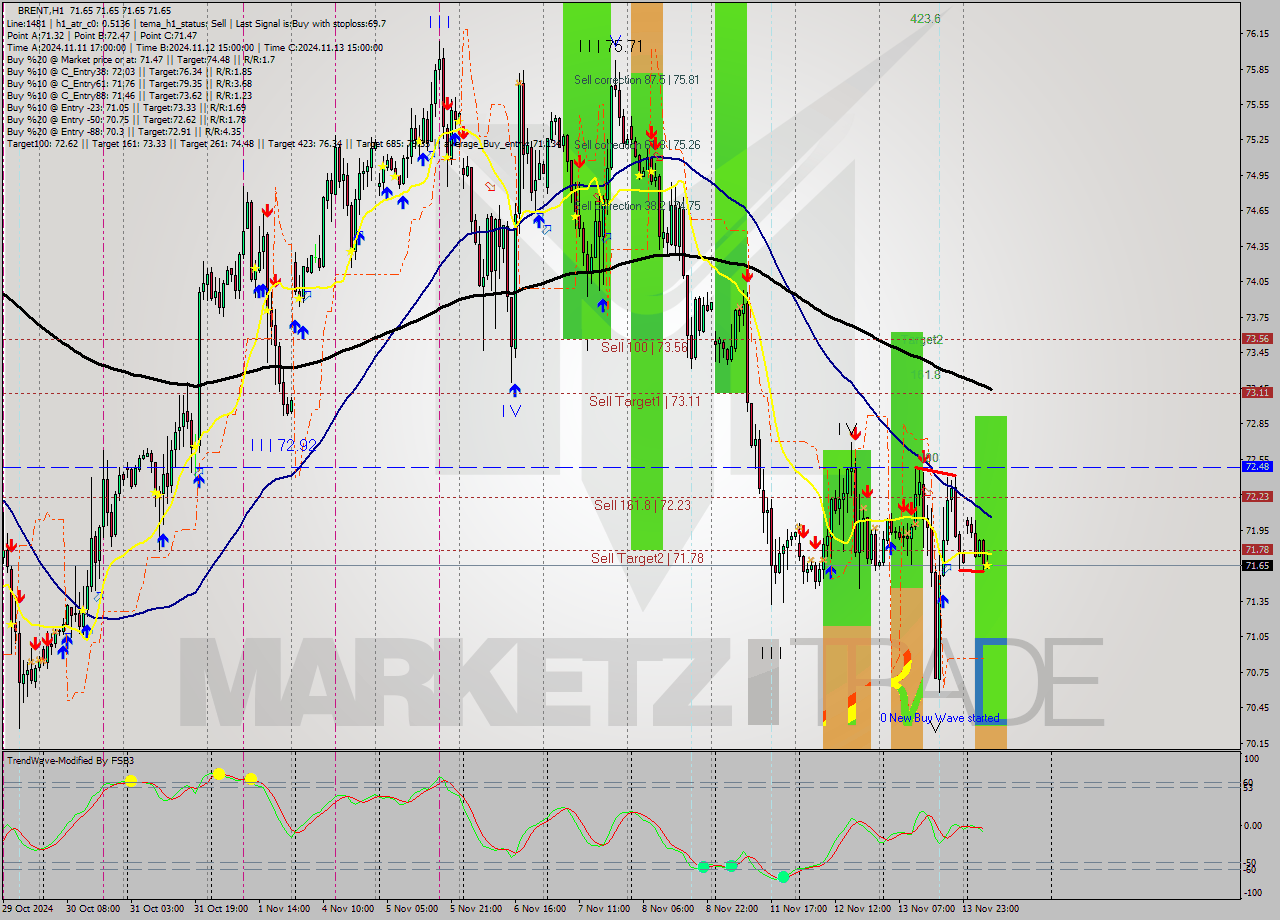Image resolution: width=1280 pixels, height=920 pixels.
Task: Click the 'Sell Target2 | 71.78' label
Action: click(646, 558)
